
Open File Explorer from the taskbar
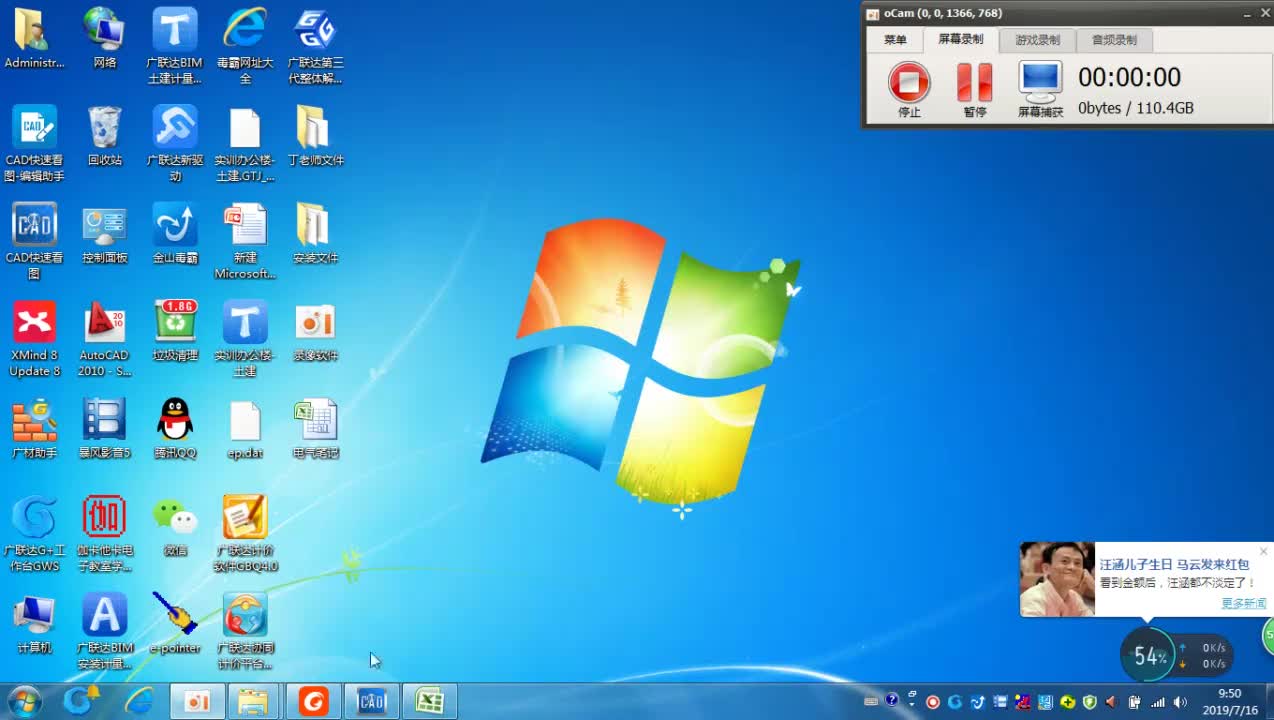tap(254, 701)
